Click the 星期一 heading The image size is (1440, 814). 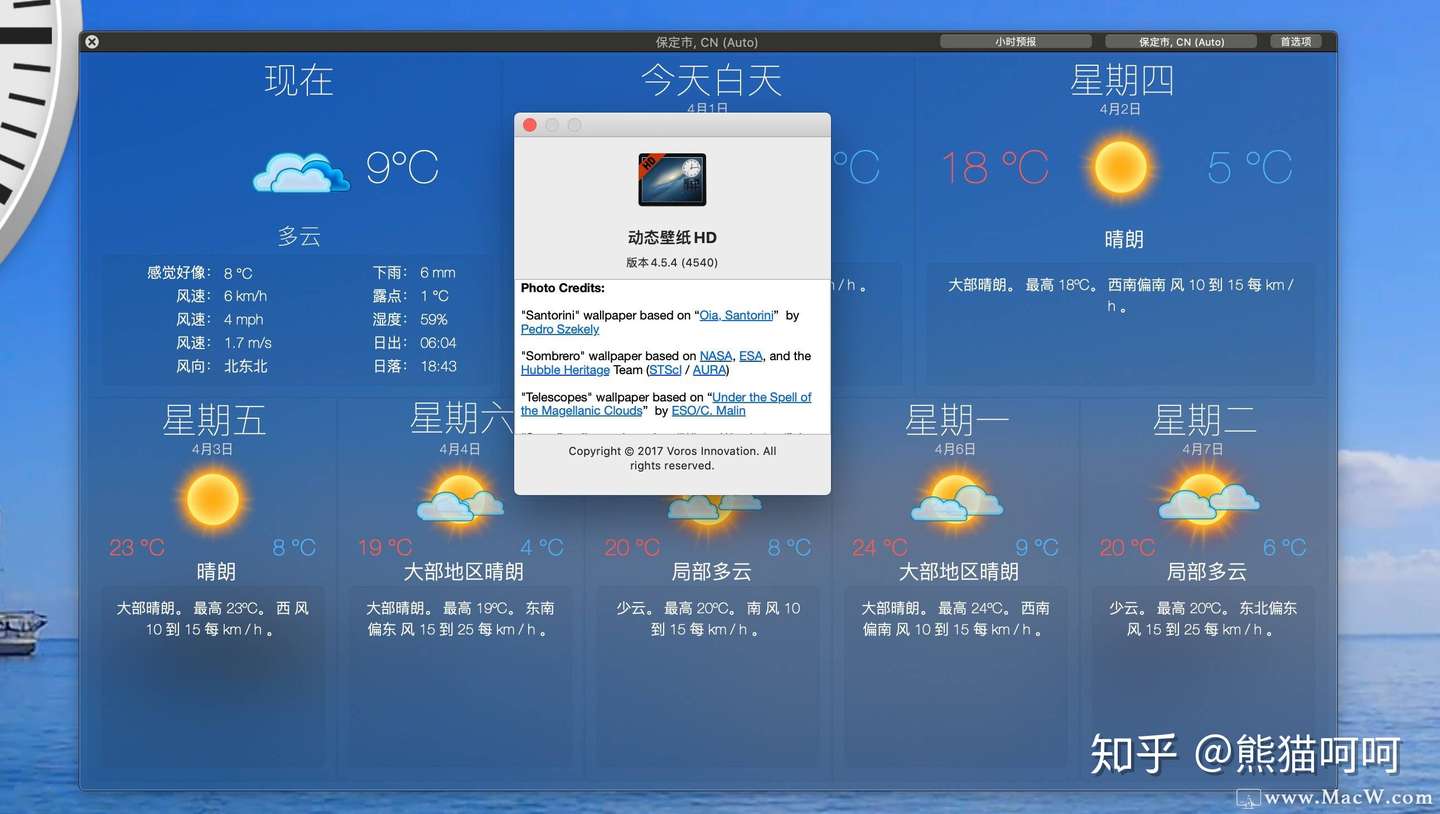957,420
